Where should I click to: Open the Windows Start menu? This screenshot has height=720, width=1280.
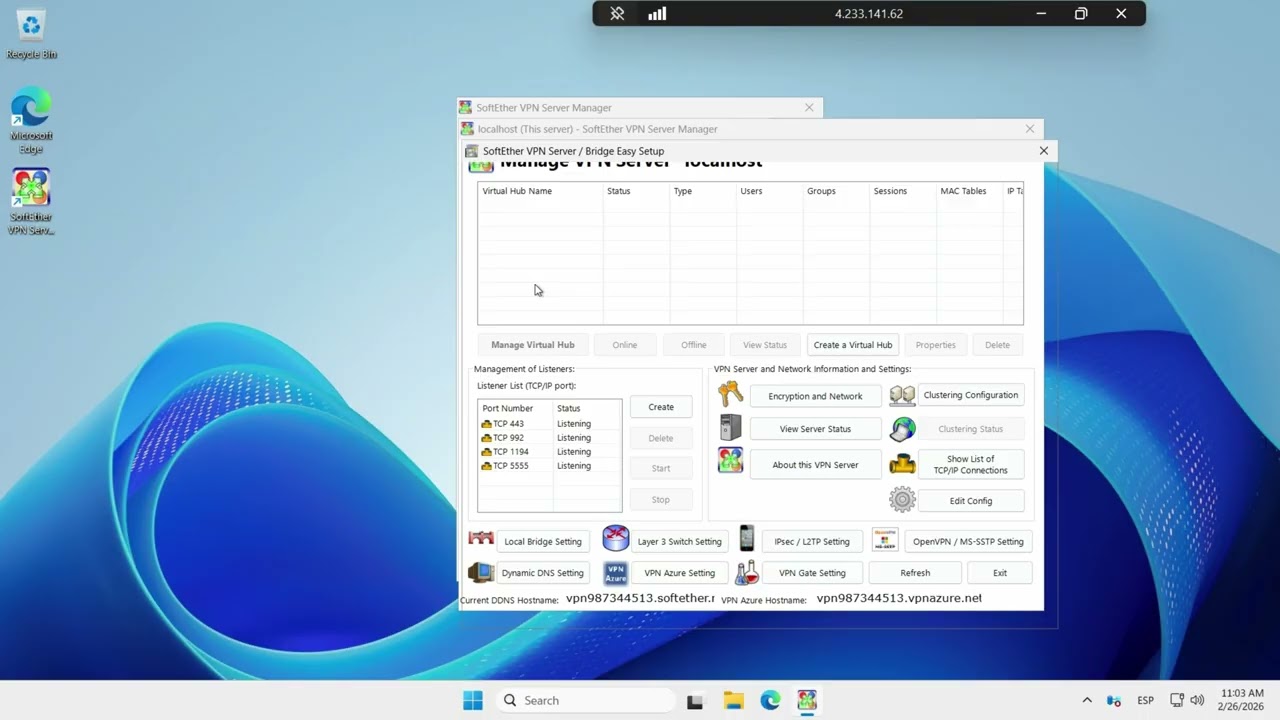tap(473, 700)
